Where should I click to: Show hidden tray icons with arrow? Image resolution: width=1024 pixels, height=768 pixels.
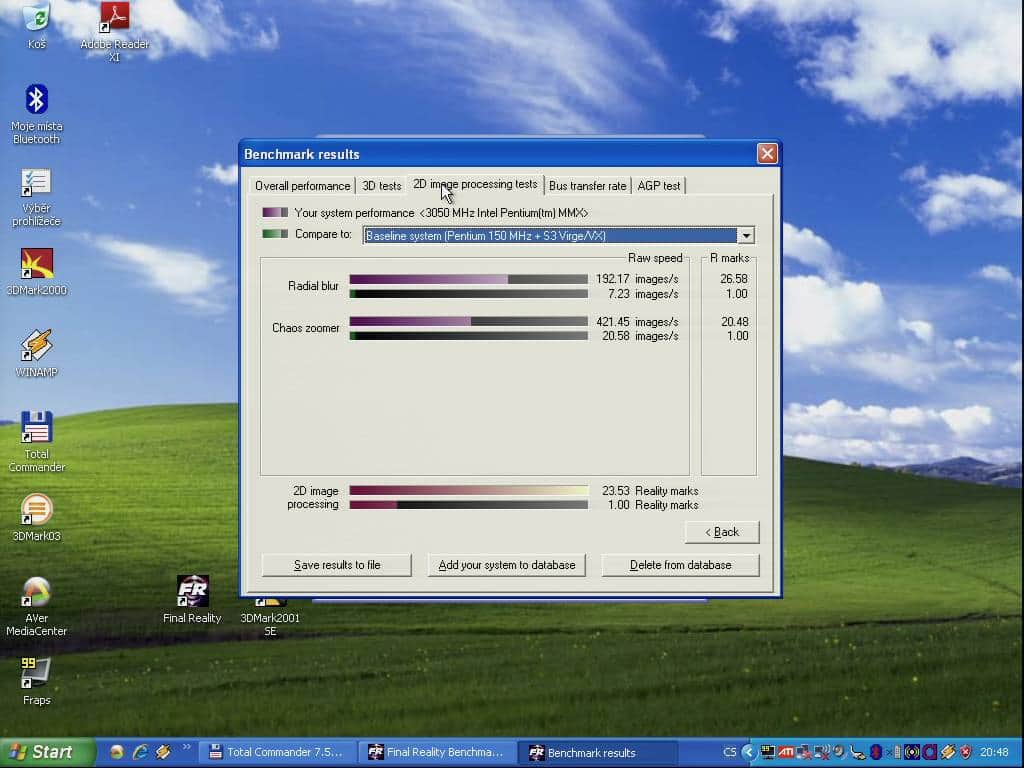[x=749, y=752]
